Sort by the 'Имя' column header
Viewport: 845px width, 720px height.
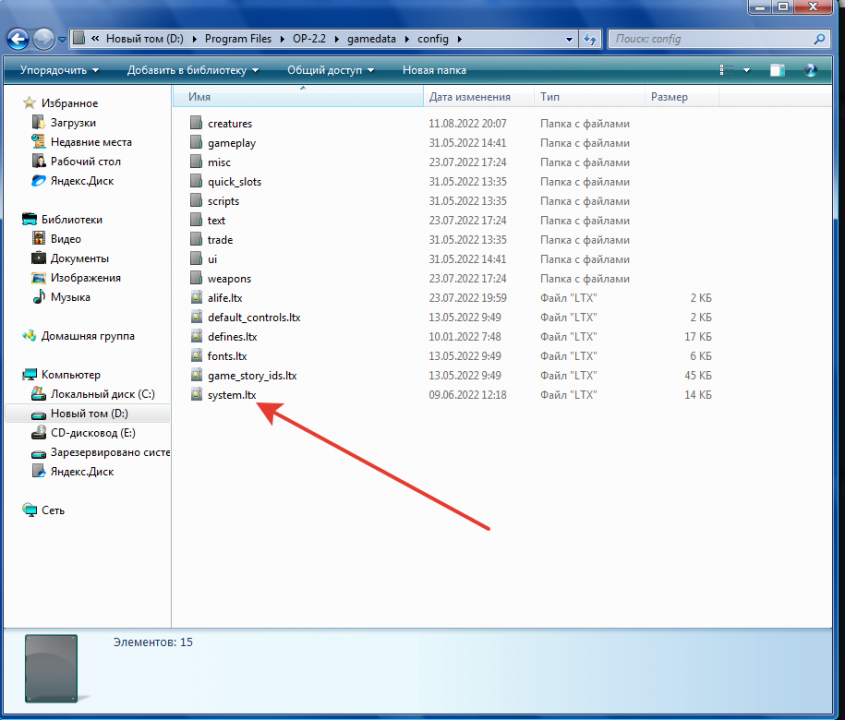299,97
